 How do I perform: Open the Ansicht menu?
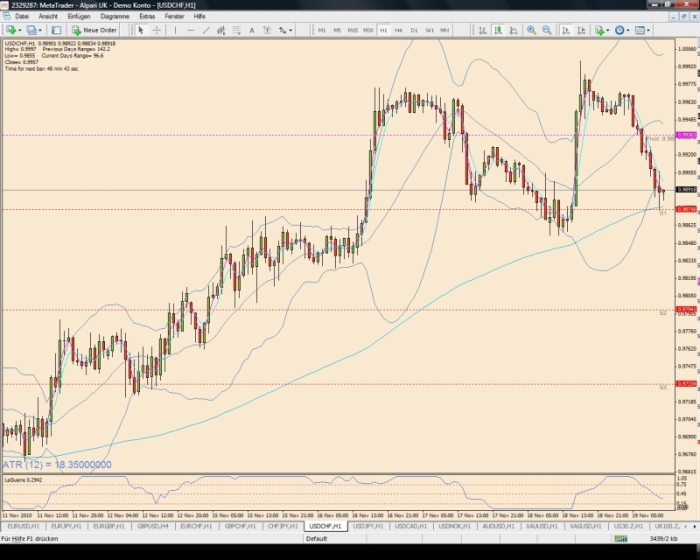coord(48,16)
